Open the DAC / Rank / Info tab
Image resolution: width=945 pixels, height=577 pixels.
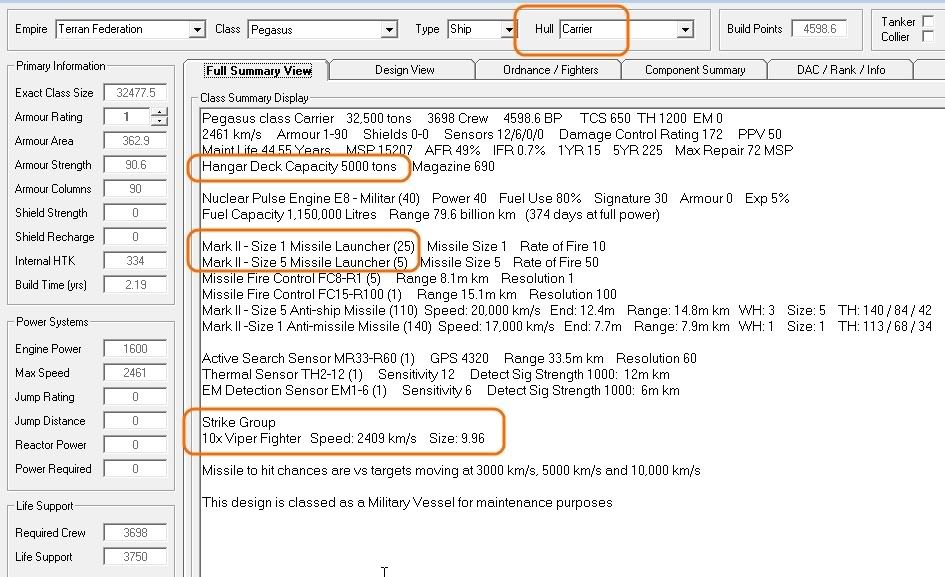point(841,70)
